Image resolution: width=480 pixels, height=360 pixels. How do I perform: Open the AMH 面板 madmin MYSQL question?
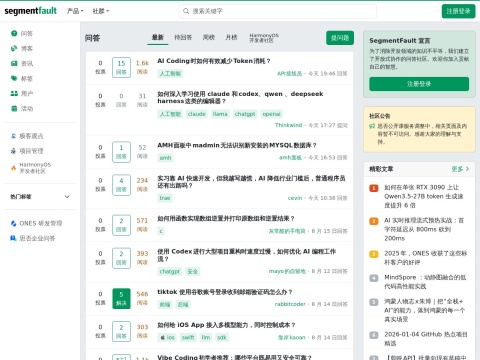tap(237, 145)
